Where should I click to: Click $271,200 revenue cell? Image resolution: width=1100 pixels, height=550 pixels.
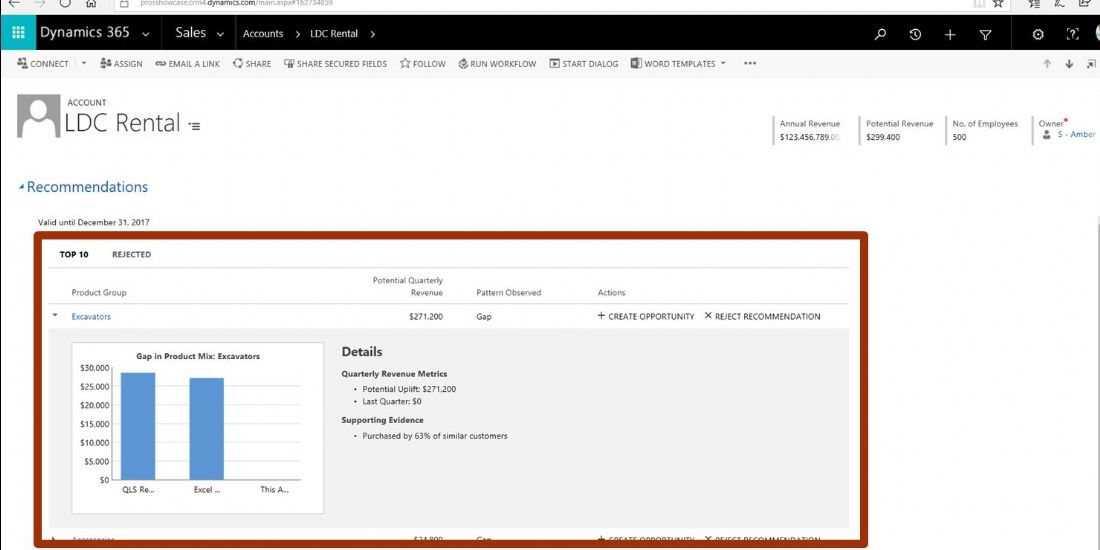click(x=426, y=316)
